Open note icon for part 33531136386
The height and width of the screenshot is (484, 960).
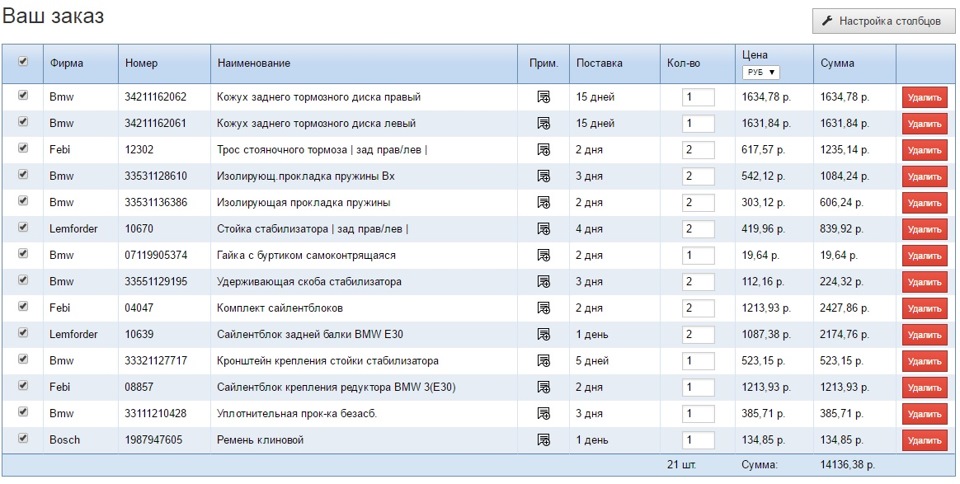point(543,202)
